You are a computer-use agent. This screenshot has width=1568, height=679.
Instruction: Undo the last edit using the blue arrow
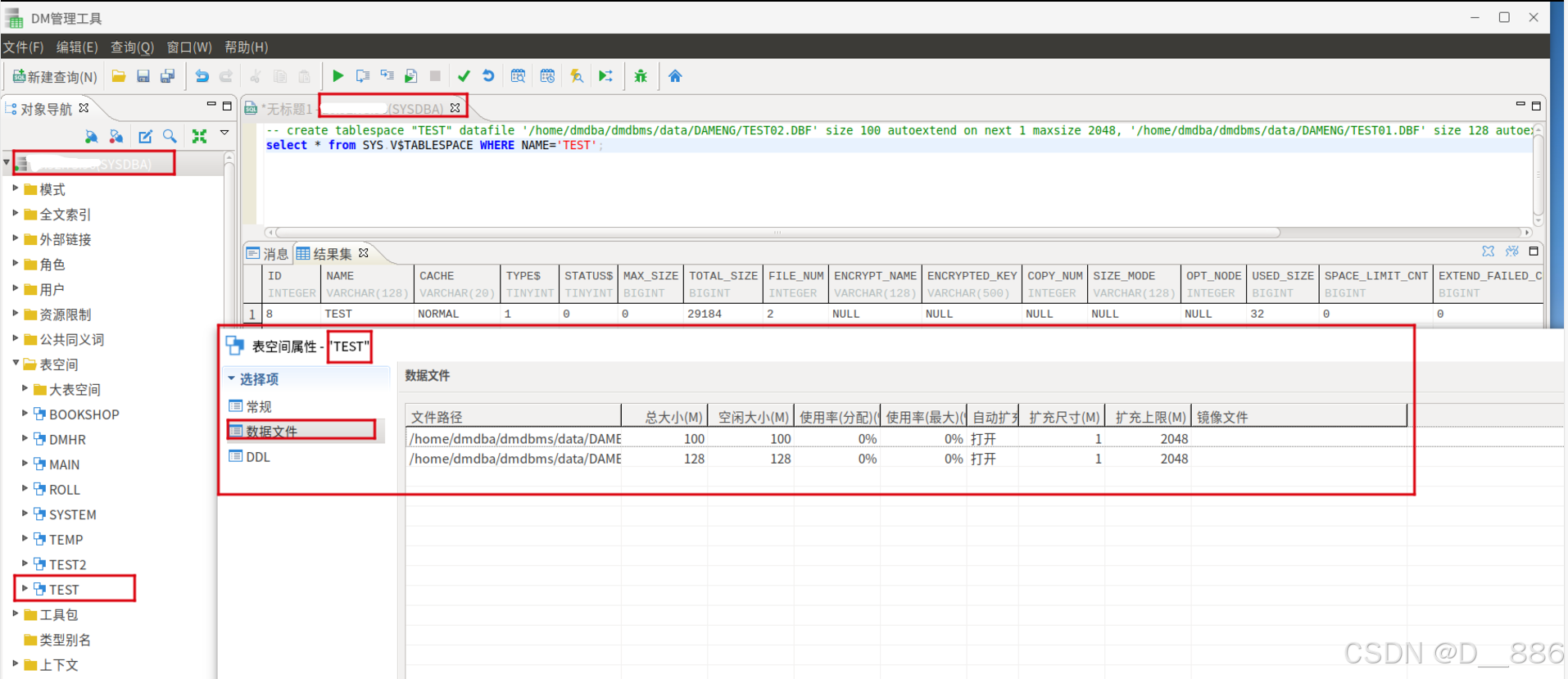click(x=202, y=76)
